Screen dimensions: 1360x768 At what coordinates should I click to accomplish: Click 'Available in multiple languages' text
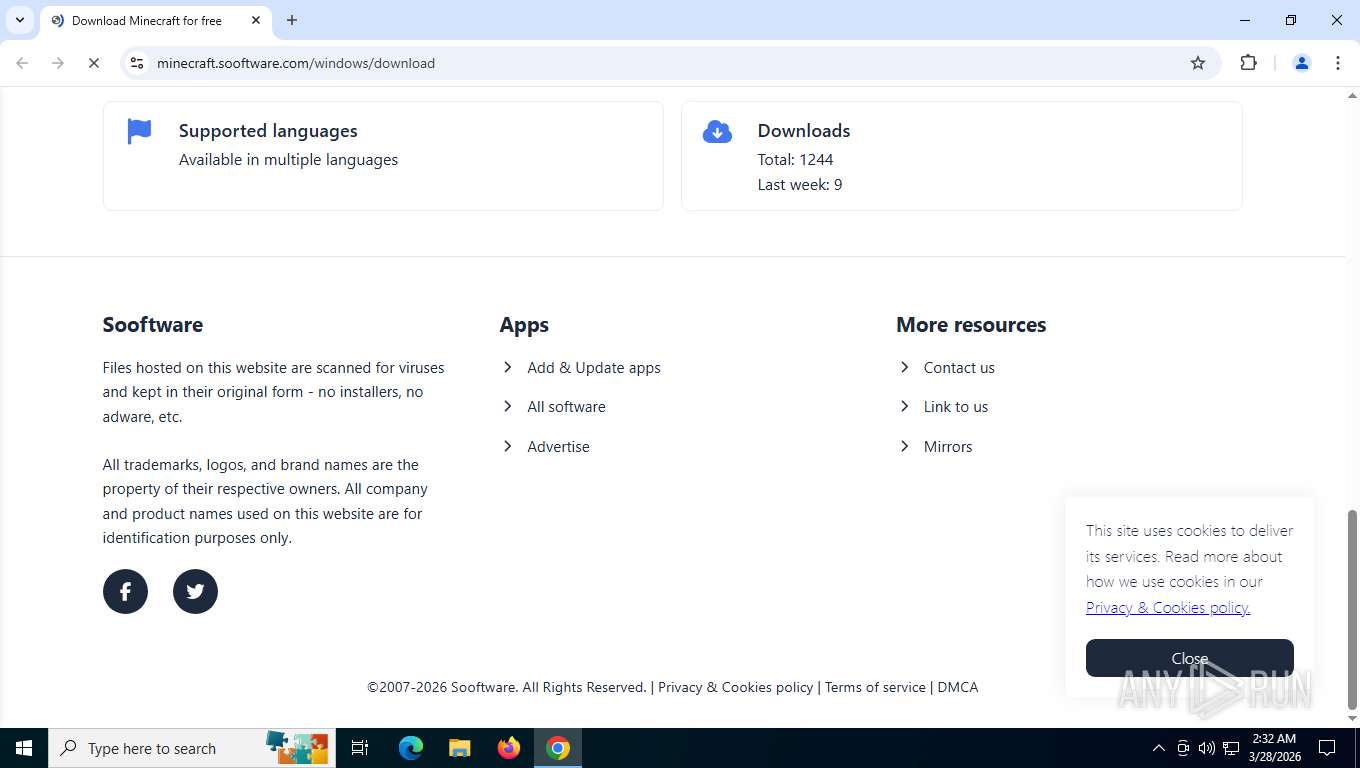click(x=288, y=159)
